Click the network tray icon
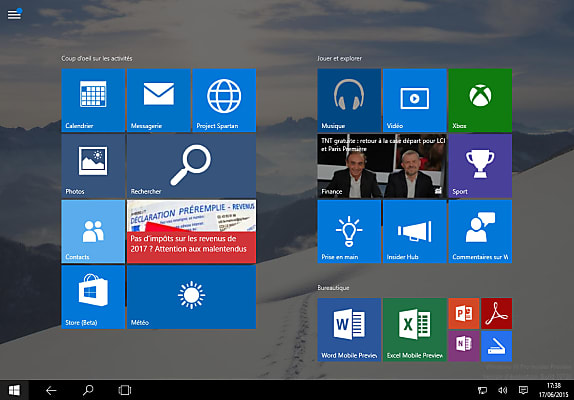 click(482, 390)
